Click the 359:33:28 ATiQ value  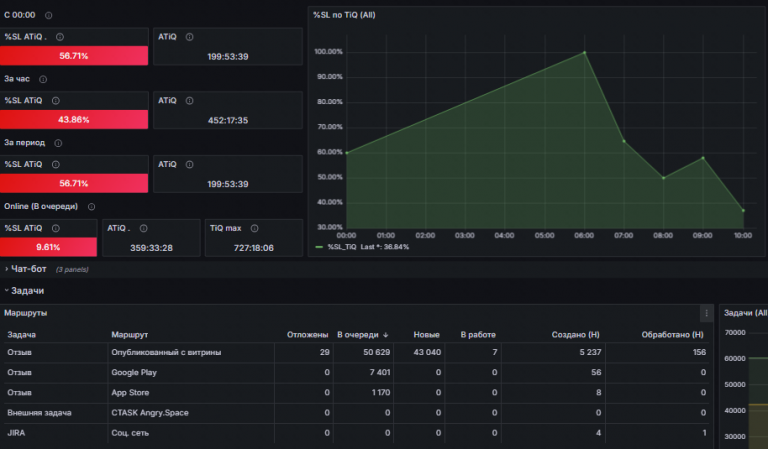[151, 248]
